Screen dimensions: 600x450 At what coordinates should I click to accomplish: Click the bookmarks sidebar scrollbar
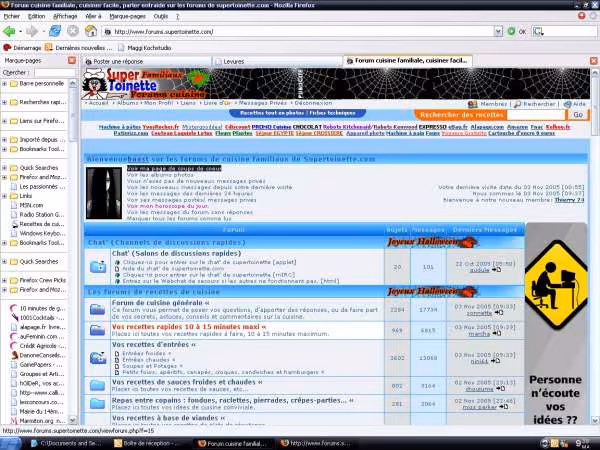(72, 251)
